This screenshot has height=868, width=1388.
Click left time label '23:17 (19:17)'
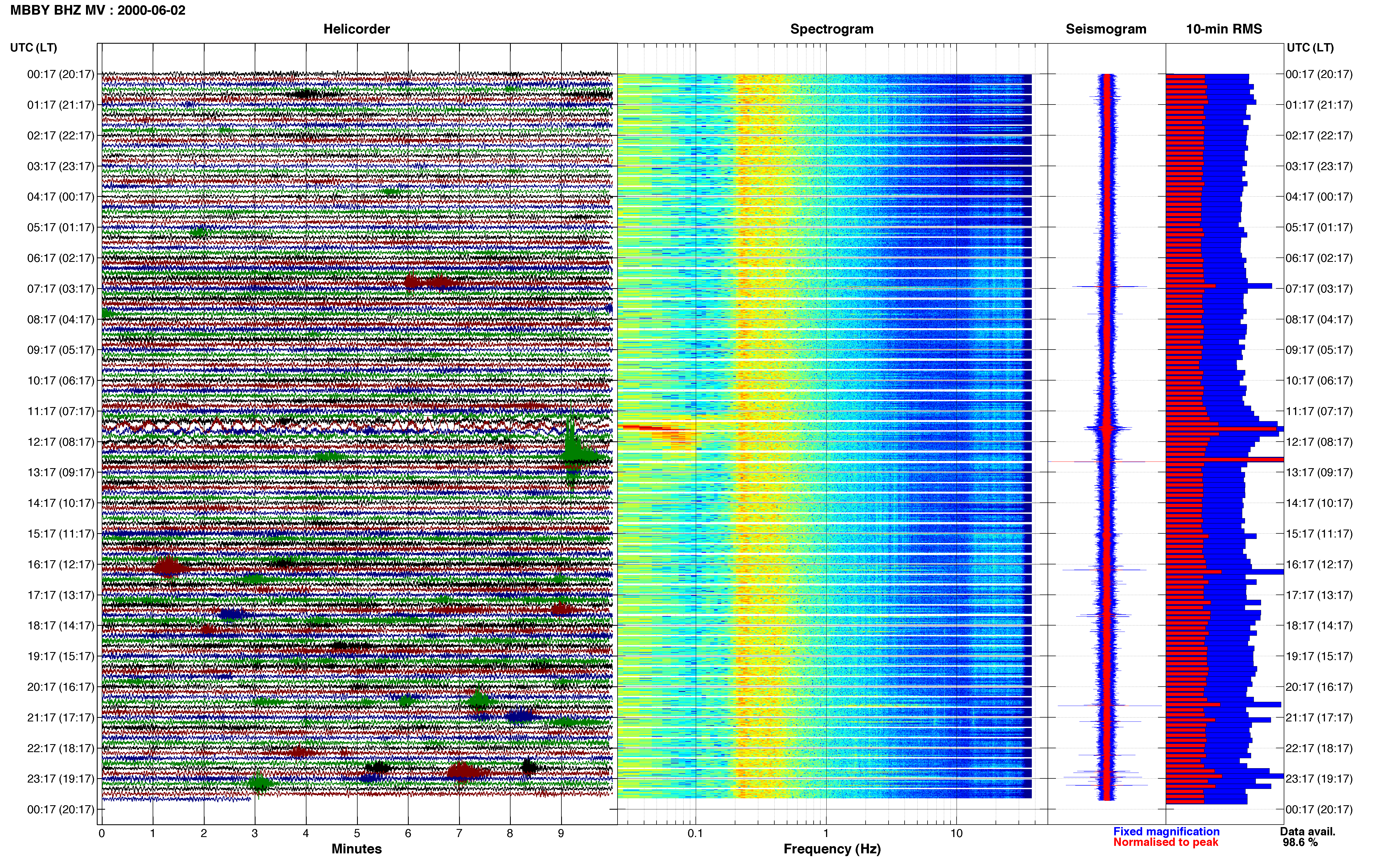(61, 779)
